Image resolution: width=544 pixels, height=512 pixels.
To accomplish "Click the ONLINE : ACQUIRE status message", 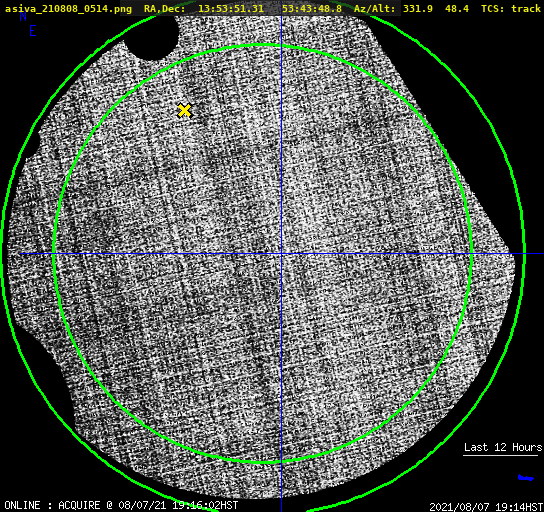I will (121, 505).
